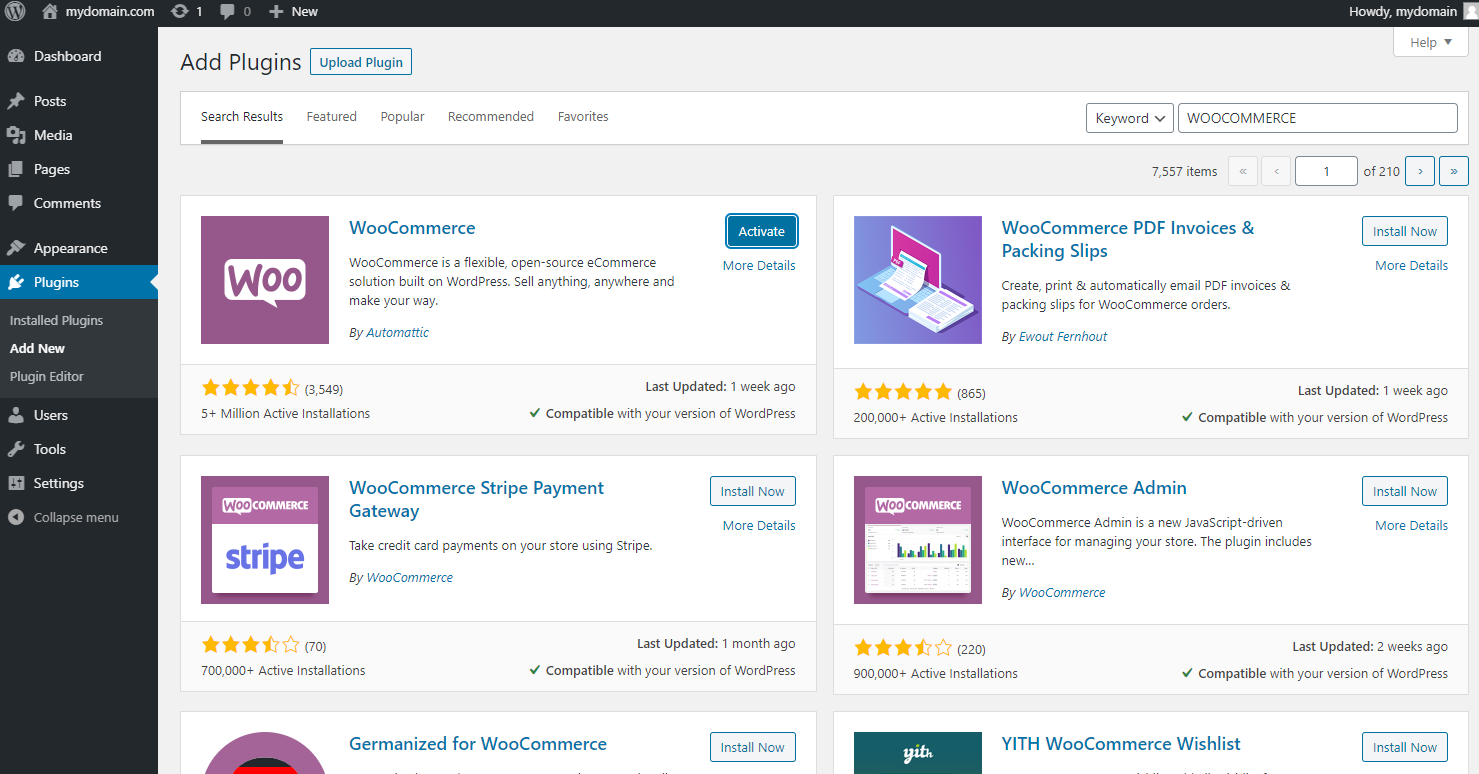Viewport: 1479px width, 774px height.
Task: Open comments bubble in admin bar
Action: tap(228, 12)
